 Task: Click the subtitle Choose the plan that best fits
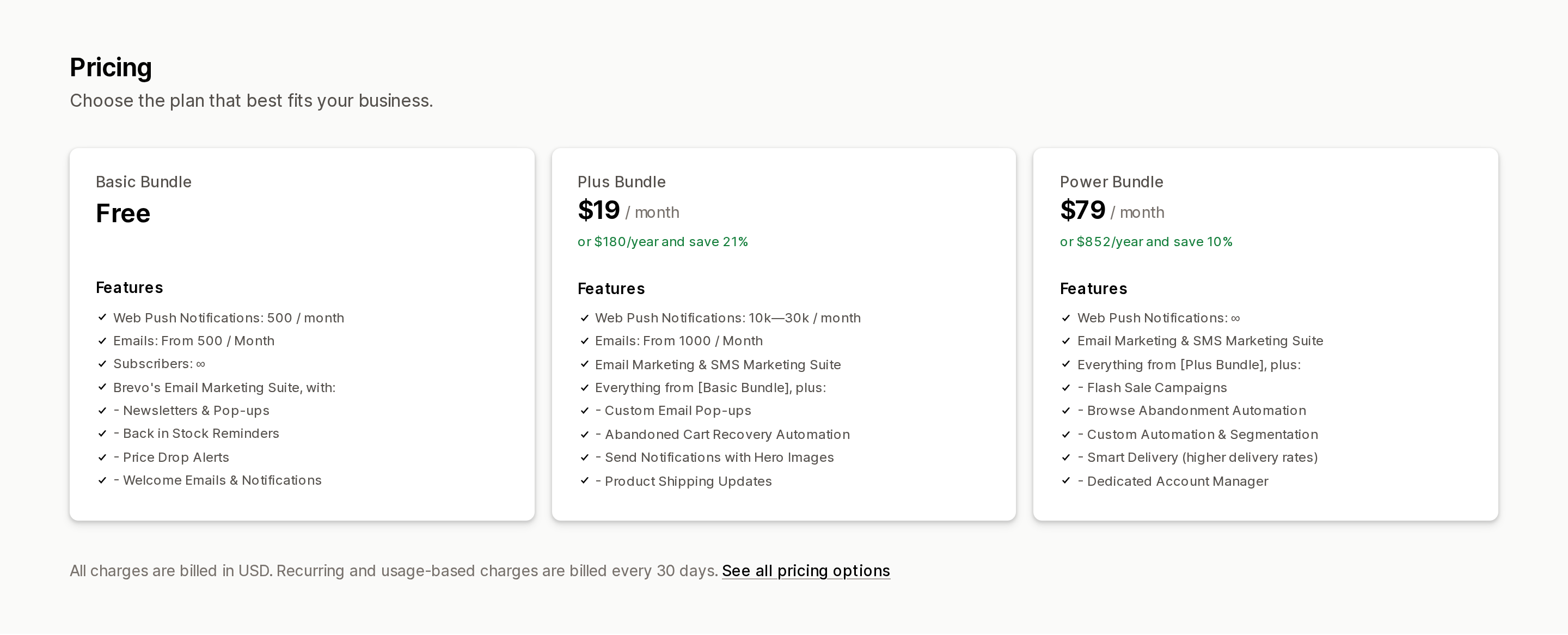tap(252, 100)
